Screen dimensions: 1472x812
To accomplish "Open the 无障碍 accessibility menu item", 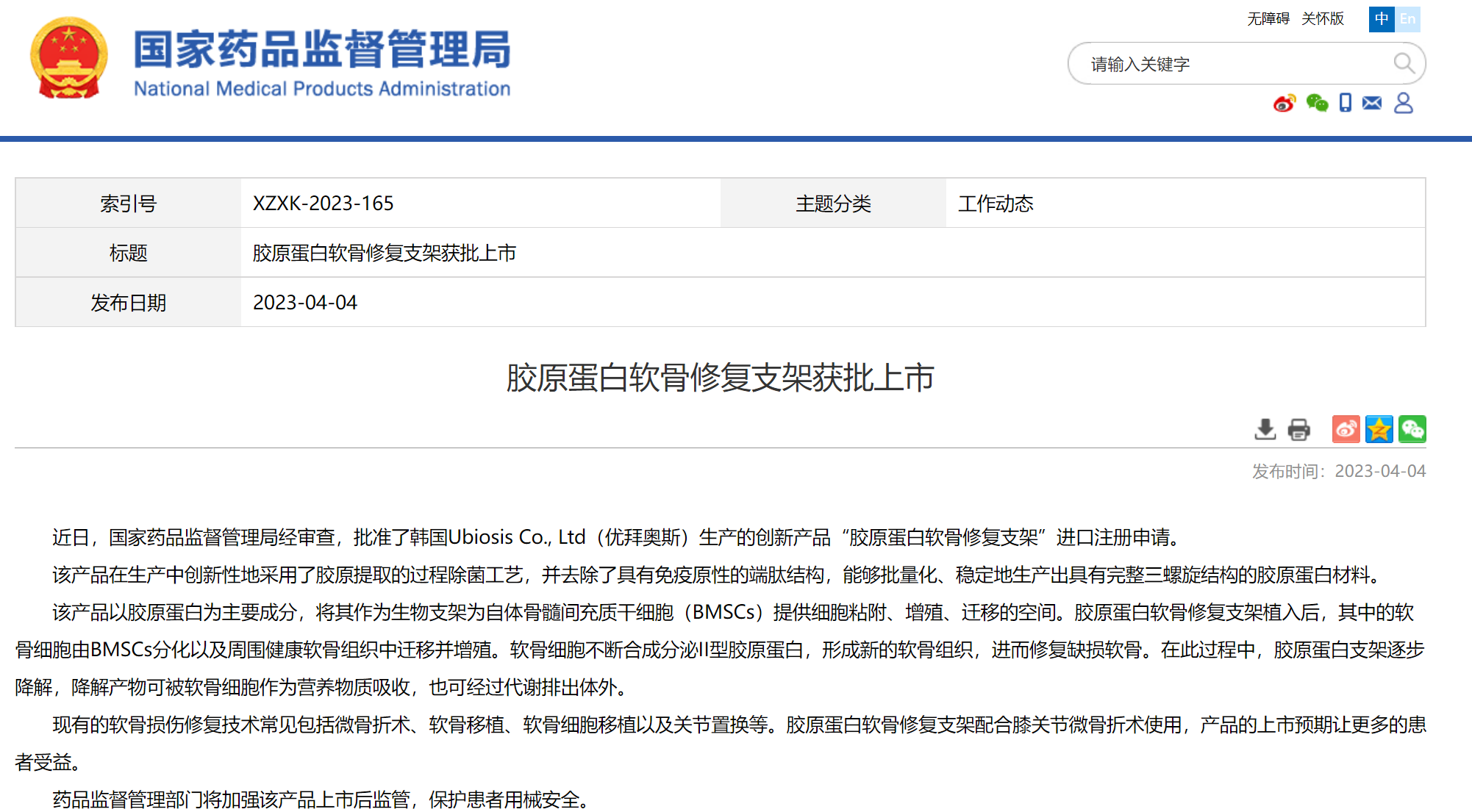I will (1268, 19).
